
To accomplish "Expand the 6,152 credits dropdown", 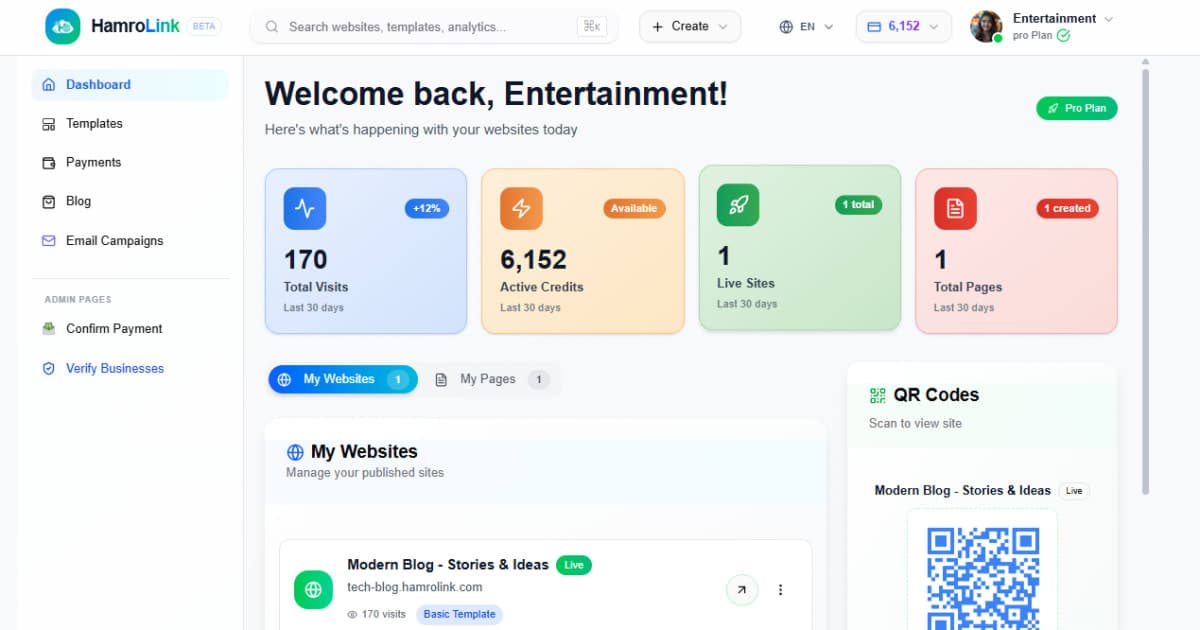I will pyautogui.click(x=904, y=27).
